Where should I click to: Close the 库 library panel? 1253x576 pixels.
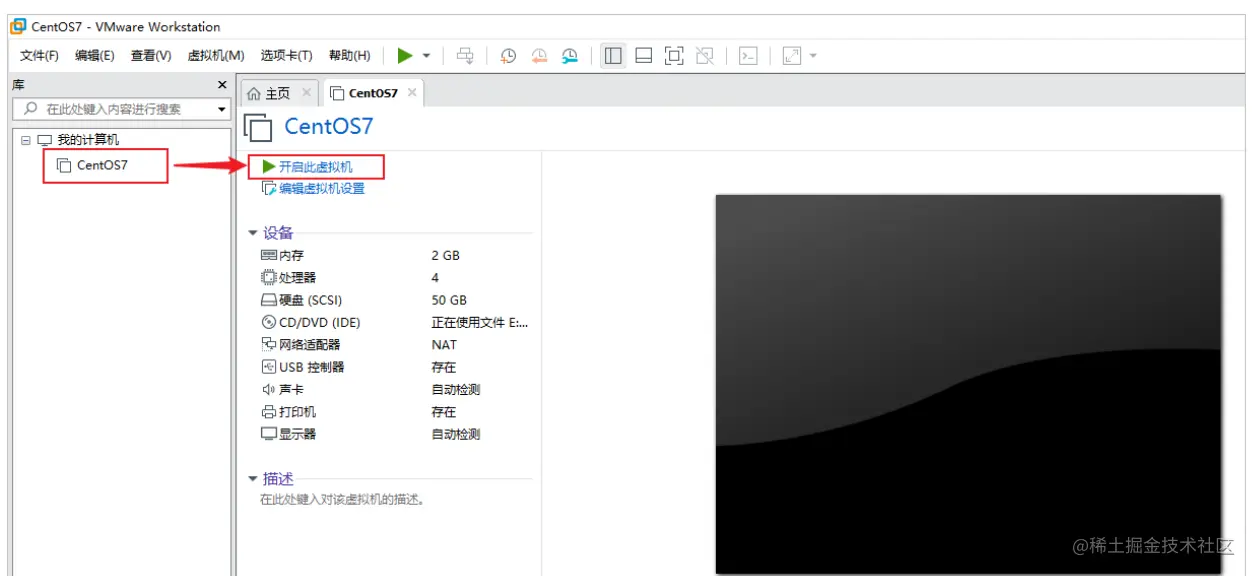point(222,85)
